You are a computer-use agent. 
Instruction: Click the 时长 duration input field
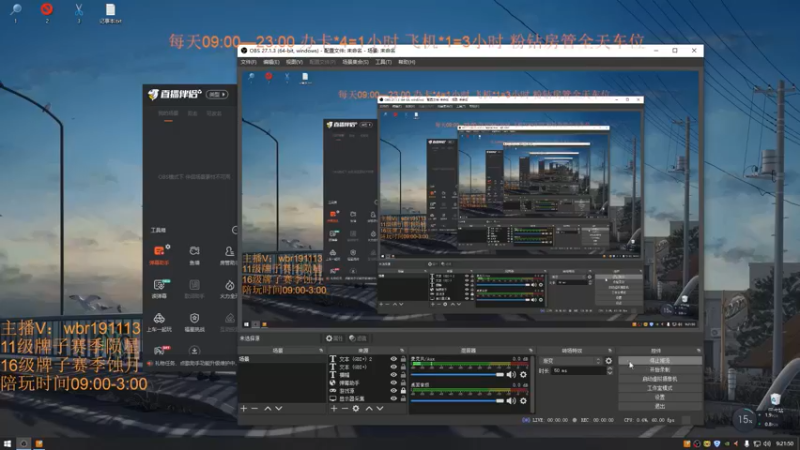click(x=579, y=371)
